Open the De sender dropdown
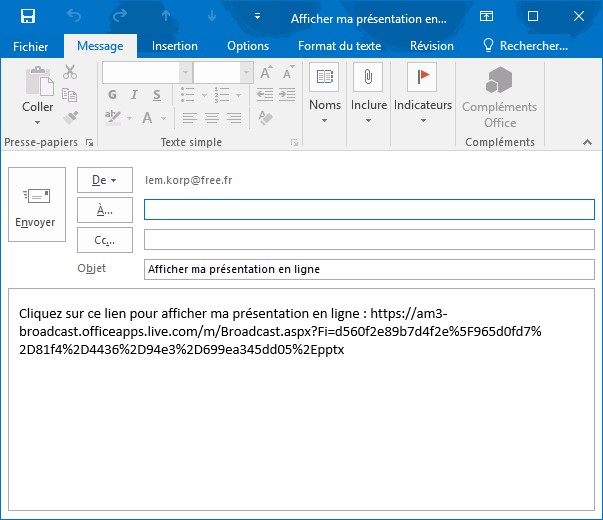The width and height of the screenshot is (603, 520). [104, 180]
